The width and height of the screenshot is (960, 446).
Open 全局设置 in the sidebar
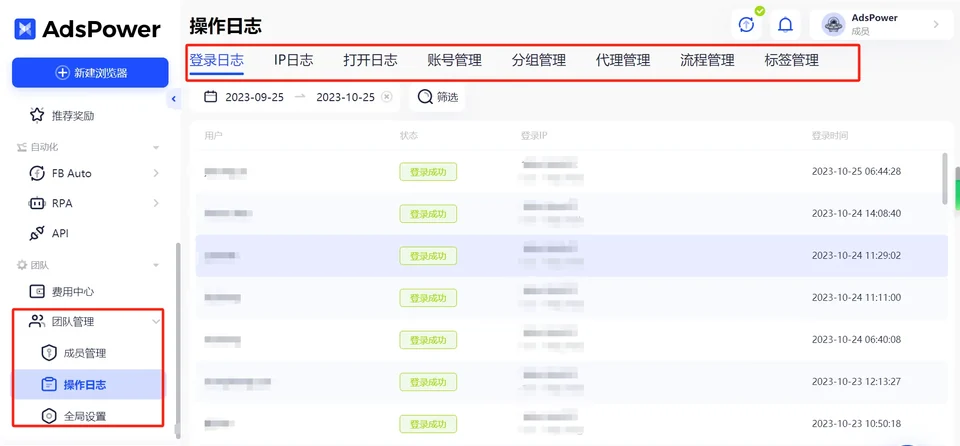point(85,416)
